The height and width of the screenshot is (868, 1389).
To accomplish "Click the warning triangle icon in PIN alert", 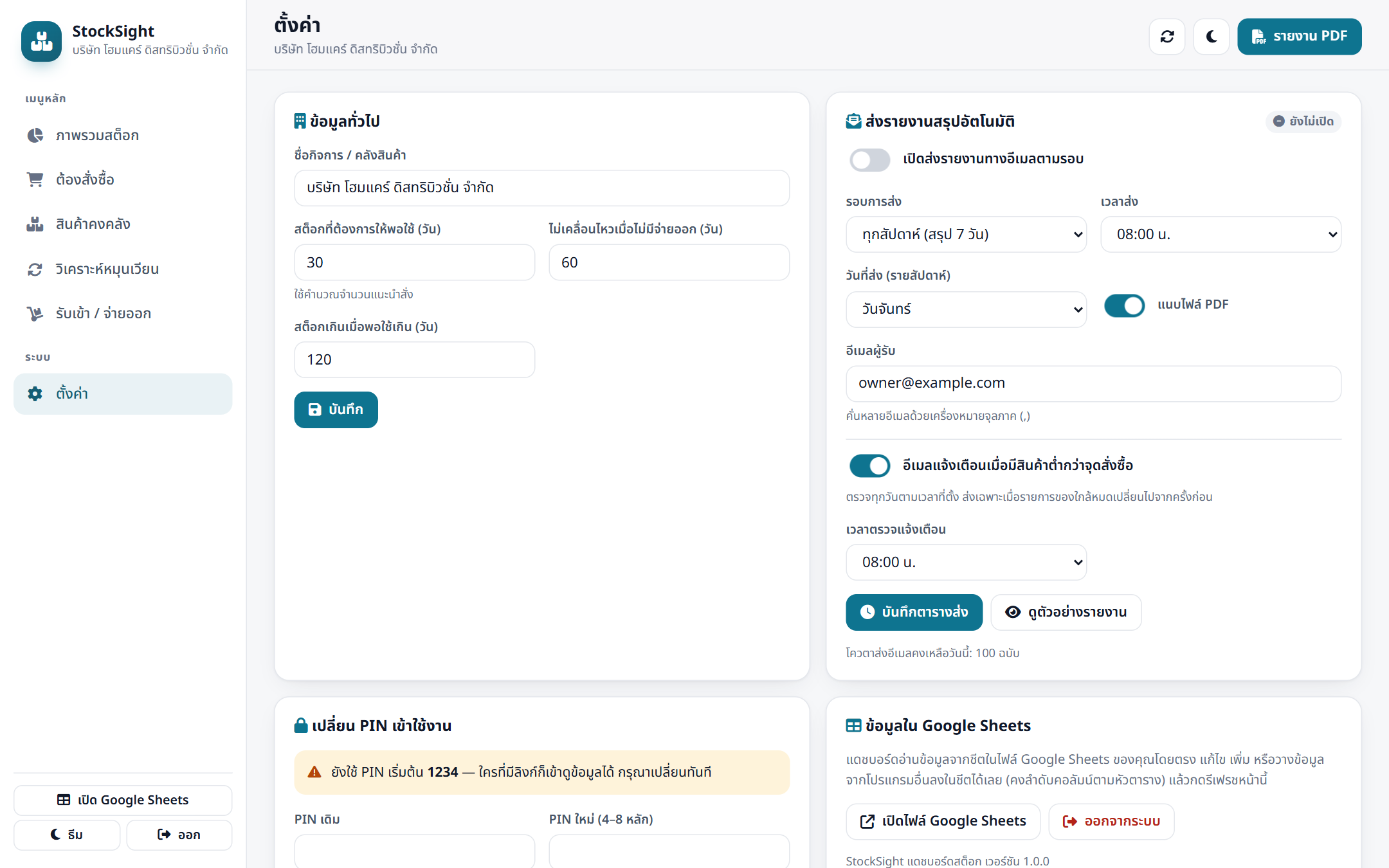I will [x=314, y=772].
